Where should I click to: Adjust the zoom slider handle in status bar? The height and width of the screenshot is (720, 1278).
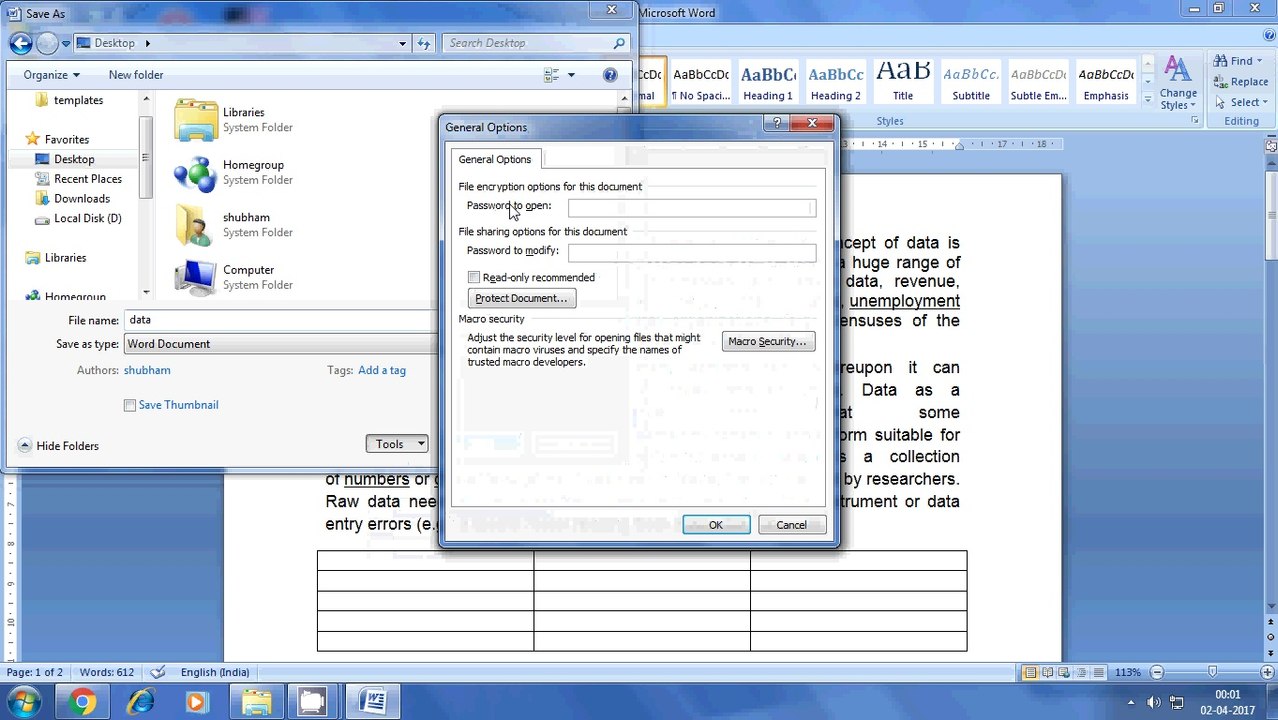point(1213,672)
